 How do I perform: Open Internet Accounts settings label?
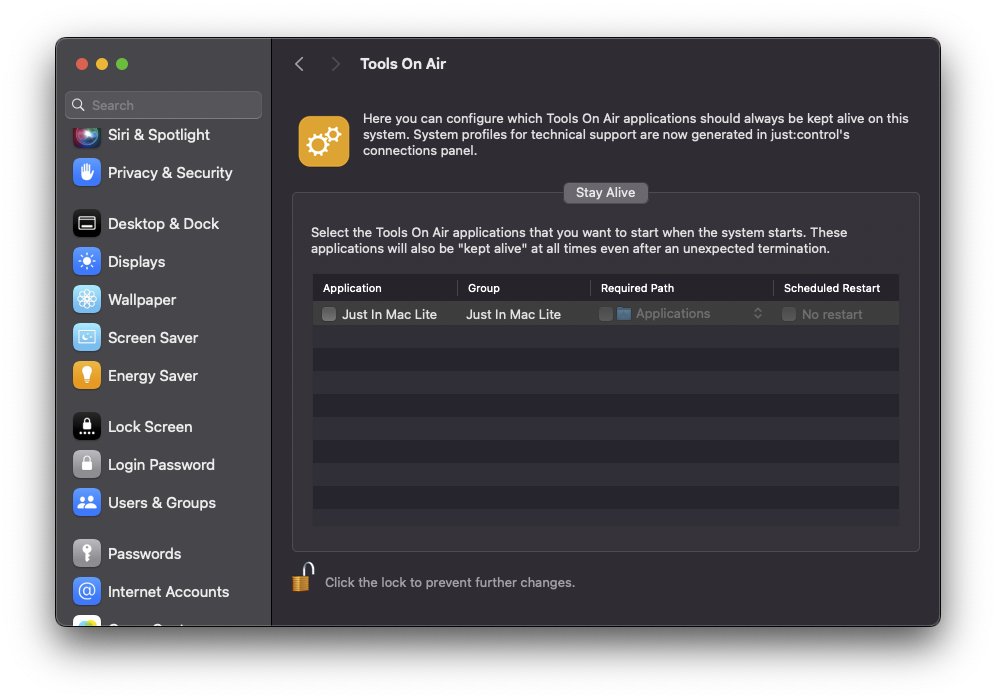click(168, 592)
